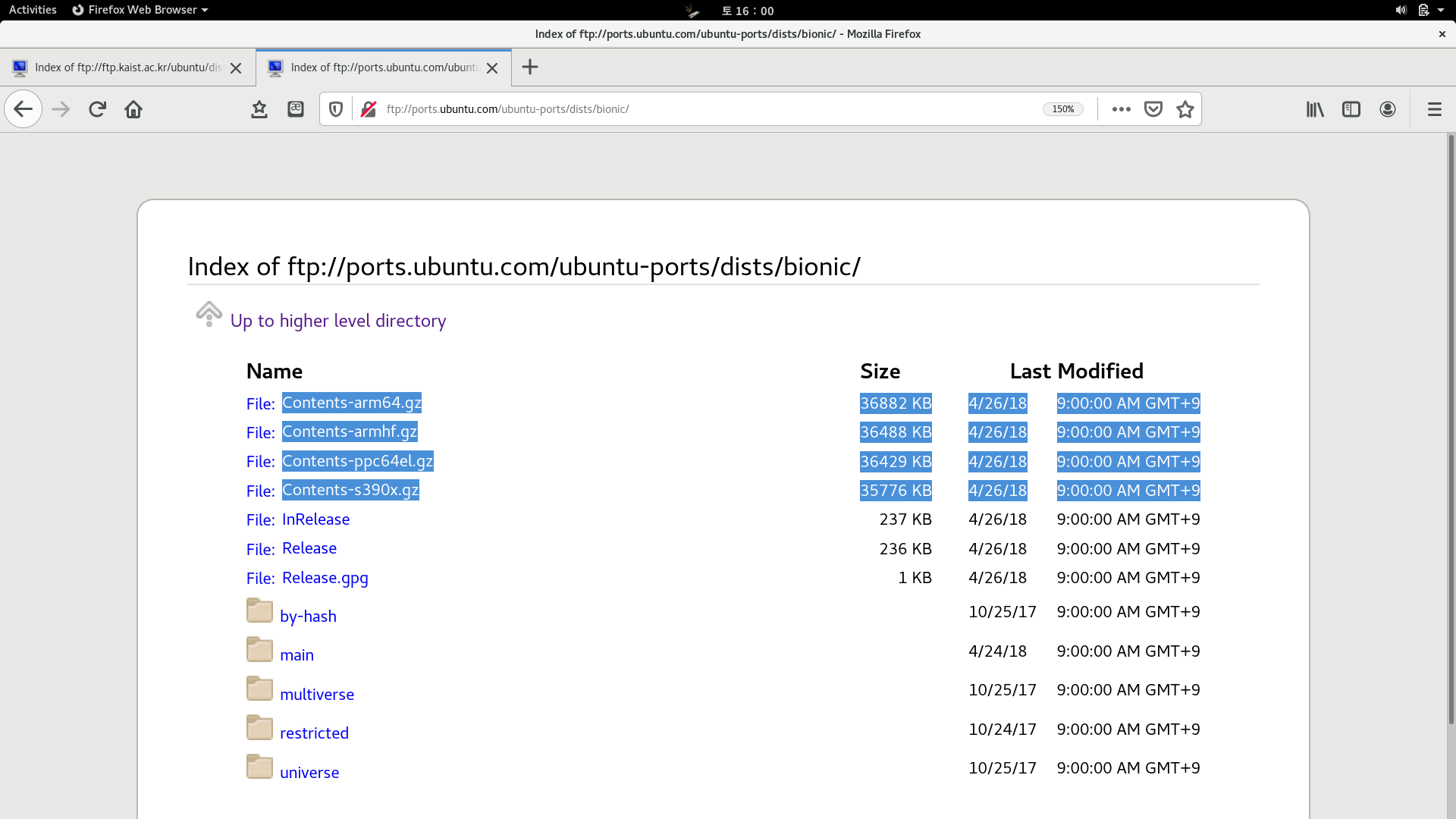
Task: Save the page to Pocket
Action: tap(1153, 109)
